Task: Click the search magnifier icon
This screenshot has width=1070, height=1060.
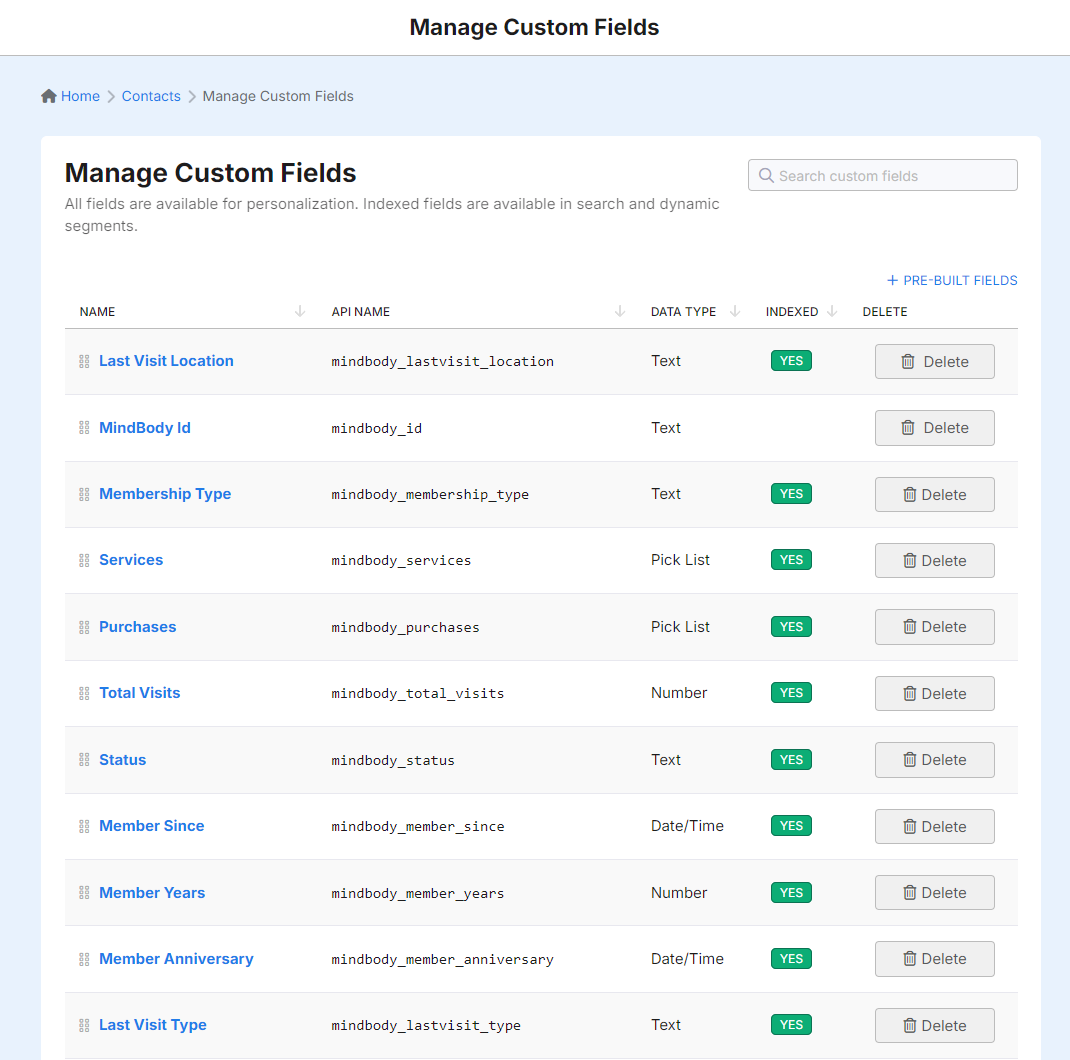Action: (x=766, y=175)
